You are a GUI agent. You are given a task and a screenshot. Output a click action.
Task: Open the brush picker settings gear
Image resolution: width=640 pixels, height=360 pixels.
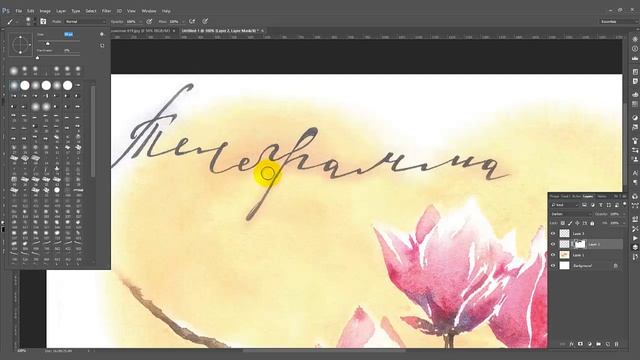point(102,34)
